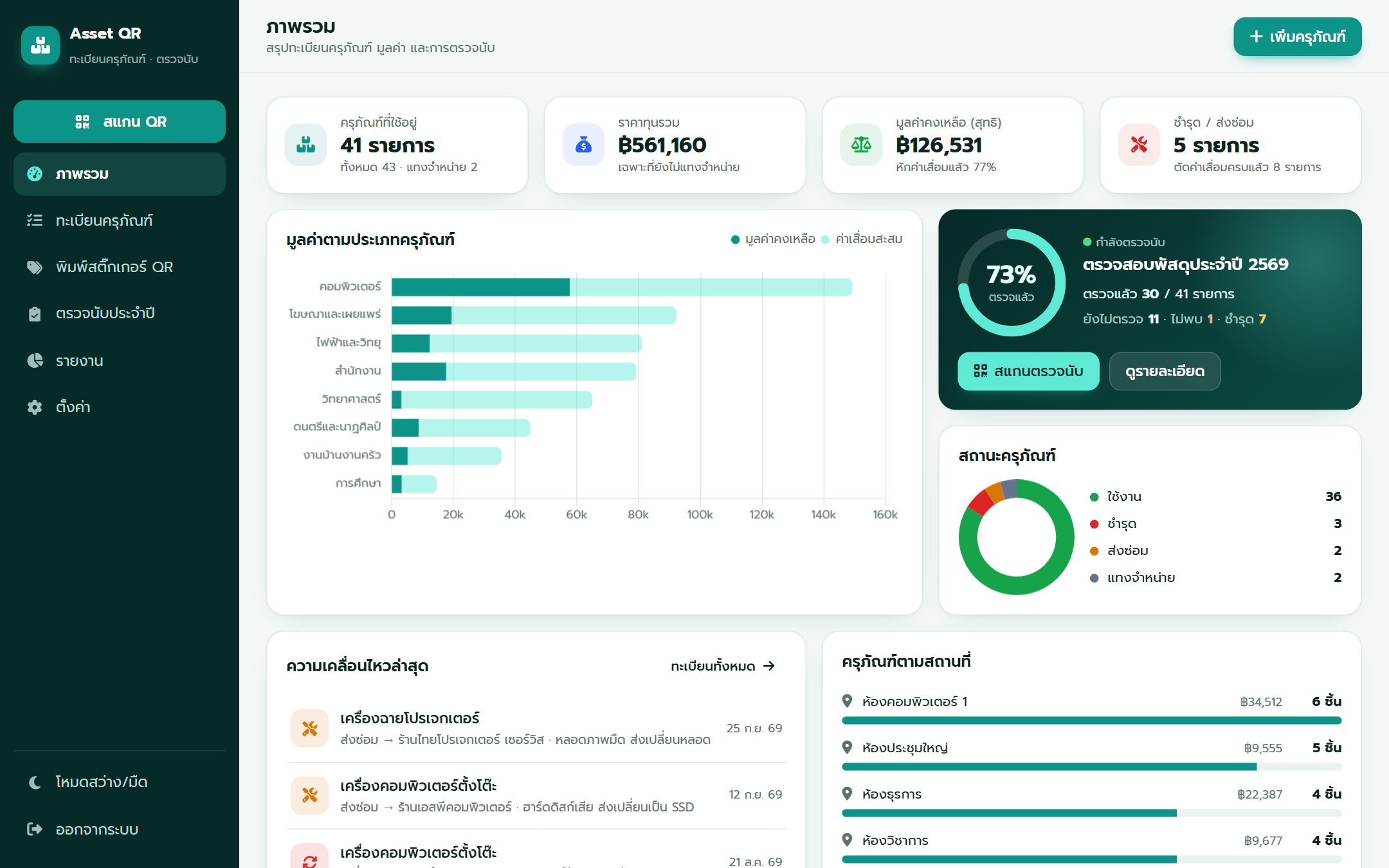
Task: Click the tools icon on ชำรุด / ส่งซ่อม card
Action: [1139, 145]
